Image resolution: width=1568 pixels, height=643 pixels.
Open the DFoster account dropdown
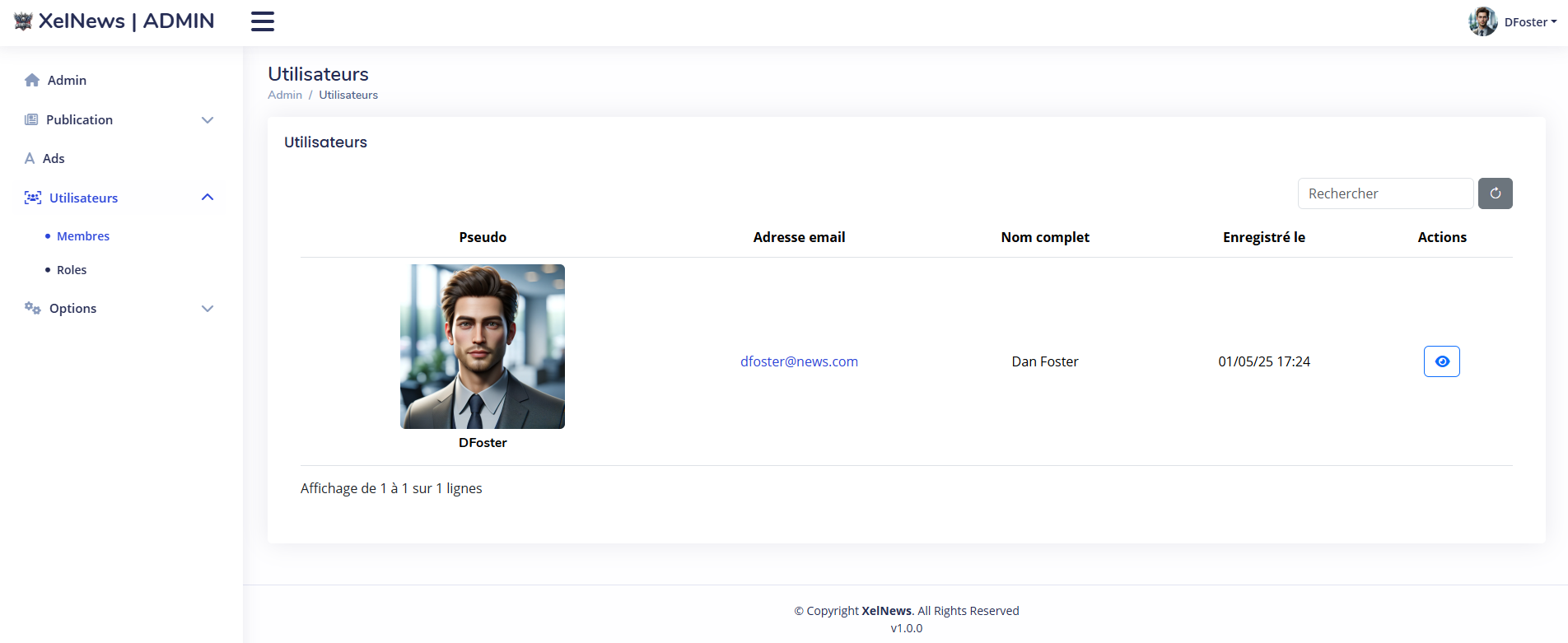[x=1513, y=22]
